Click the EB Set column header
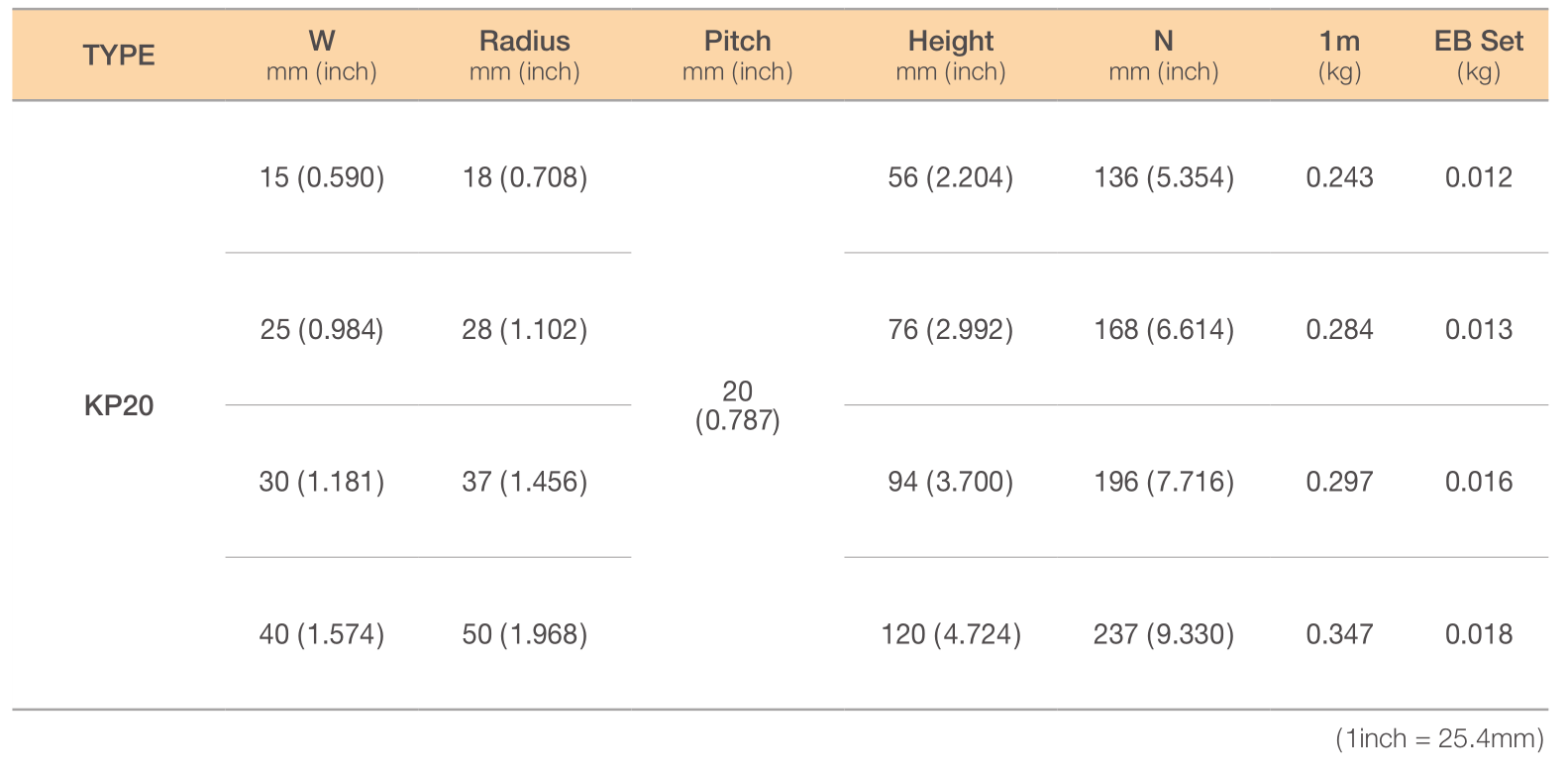The image size is (1568, 781). coord(1479,56)
